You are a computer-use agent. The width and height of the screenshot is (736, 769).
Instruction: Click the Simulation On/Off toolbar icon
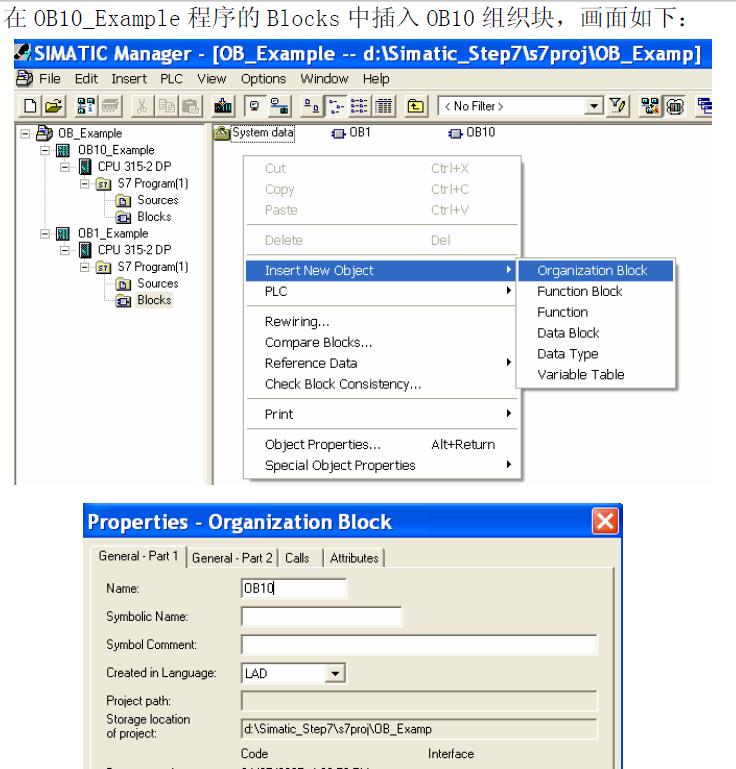coord(675,106)
